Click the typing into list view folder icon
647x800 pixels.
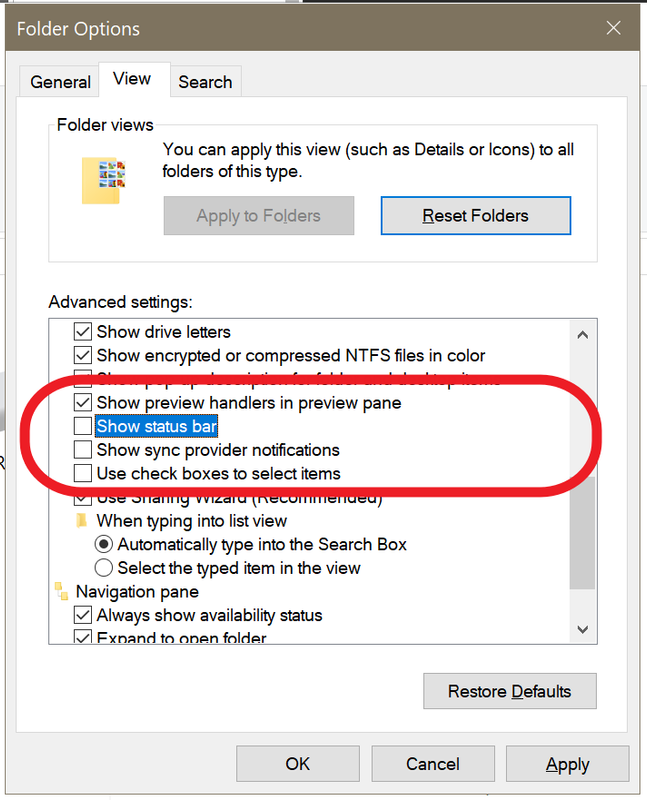[82, 521]
